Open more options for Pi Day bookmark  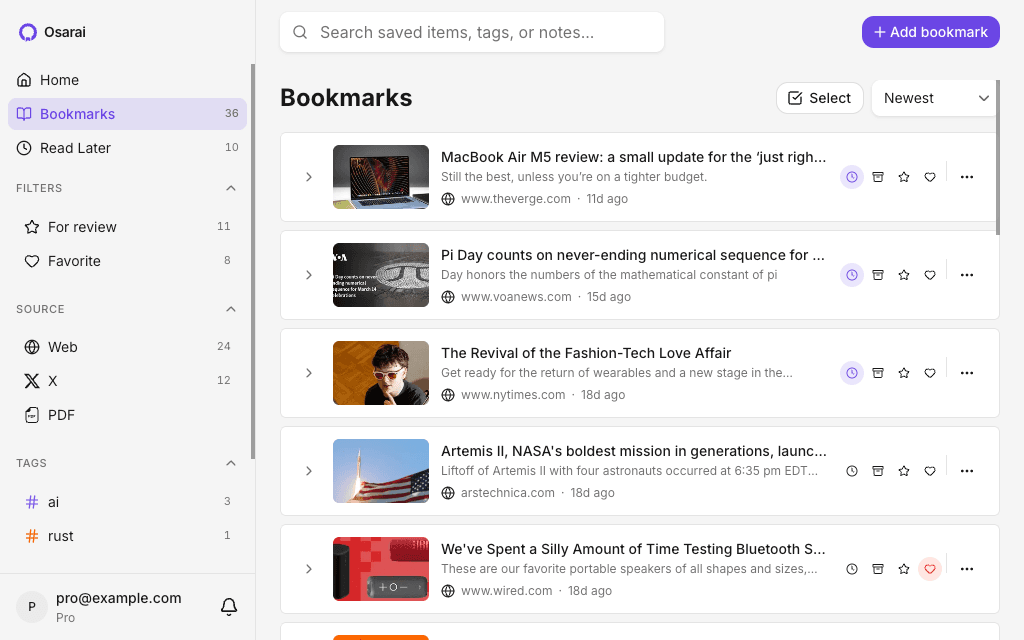pyautogui.click(x=966, y=275)
